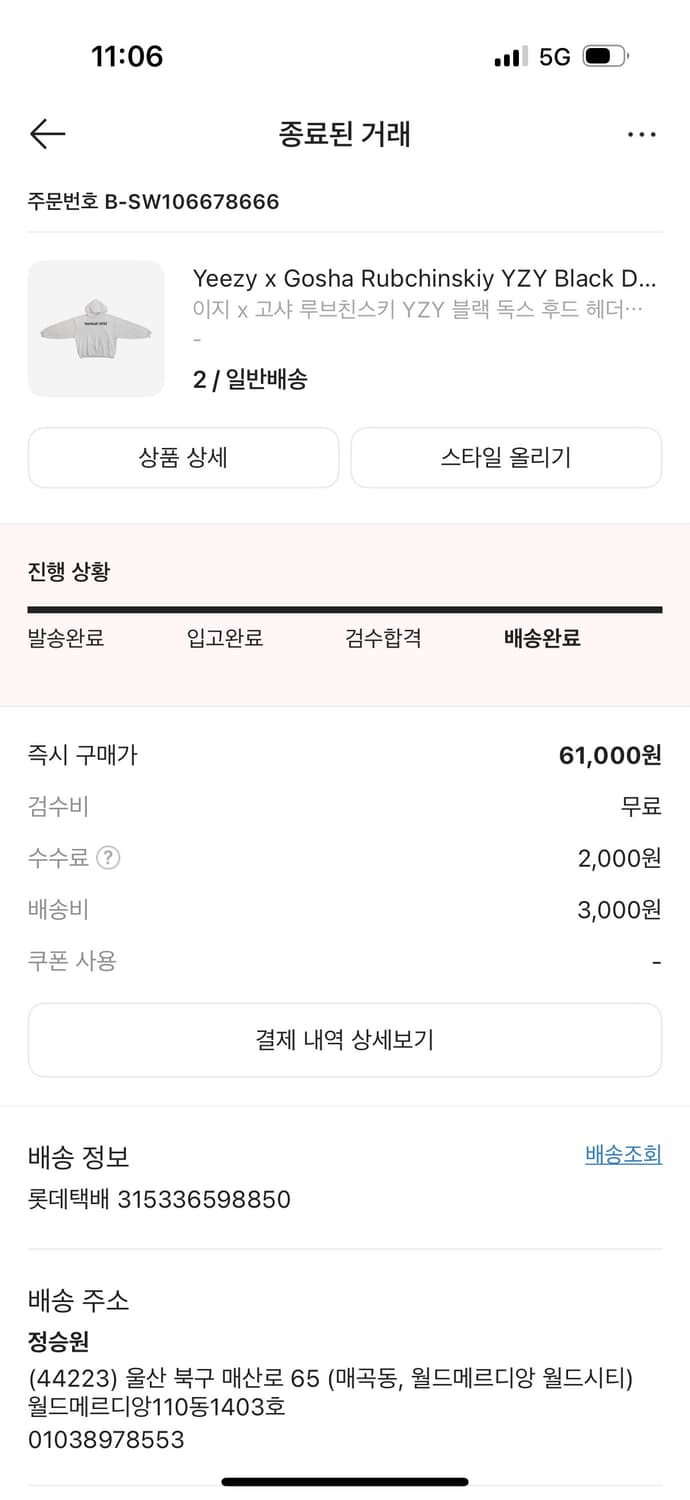Image resolution: width=690 pixels, height=1500 pixels.
Task: Tap the 스타일 올리기 button
Action: coord(506,457)
